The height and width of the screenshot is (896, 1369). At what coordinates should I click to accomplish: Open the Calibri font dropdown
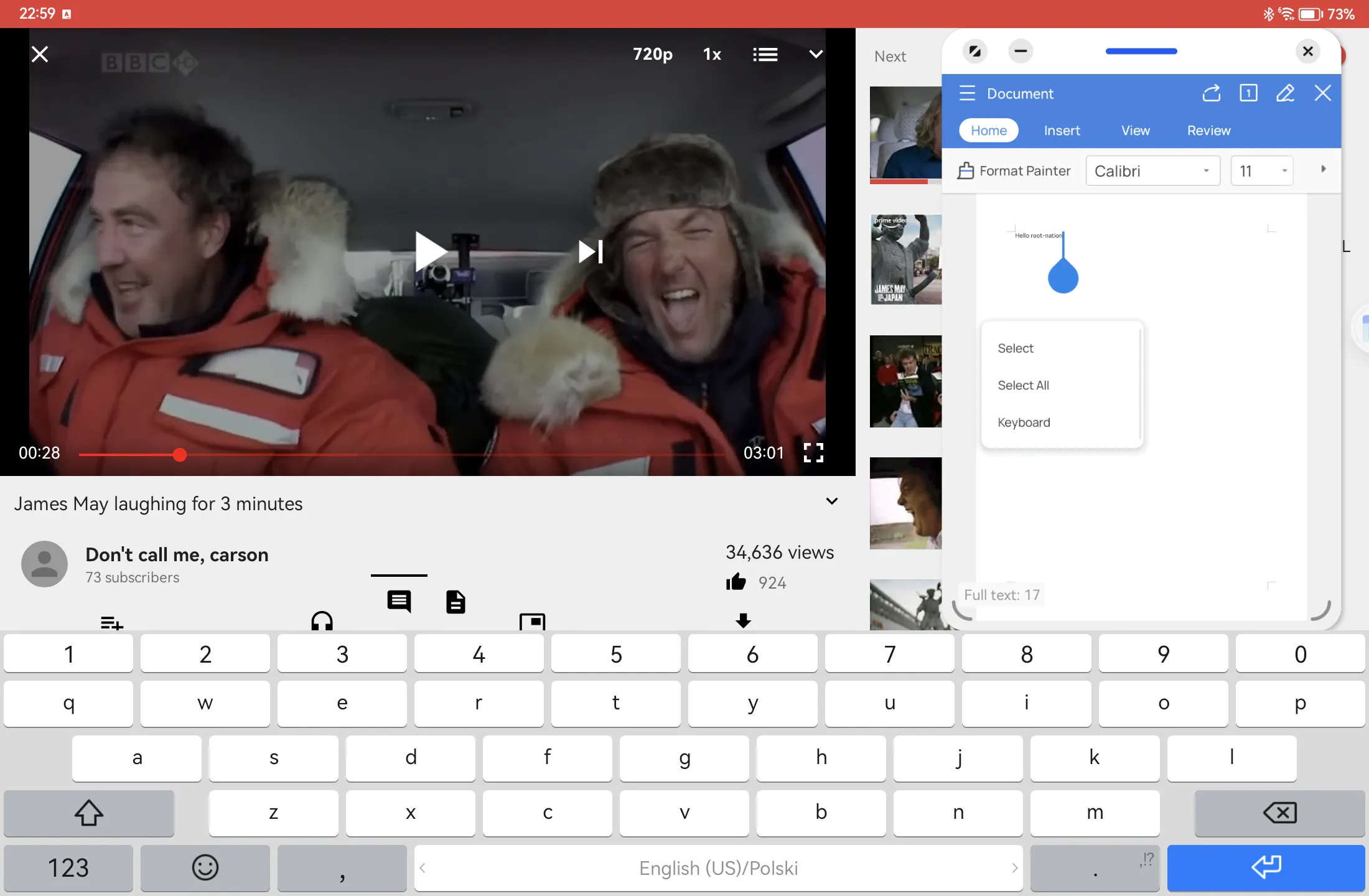click(x=1152, y=170)
